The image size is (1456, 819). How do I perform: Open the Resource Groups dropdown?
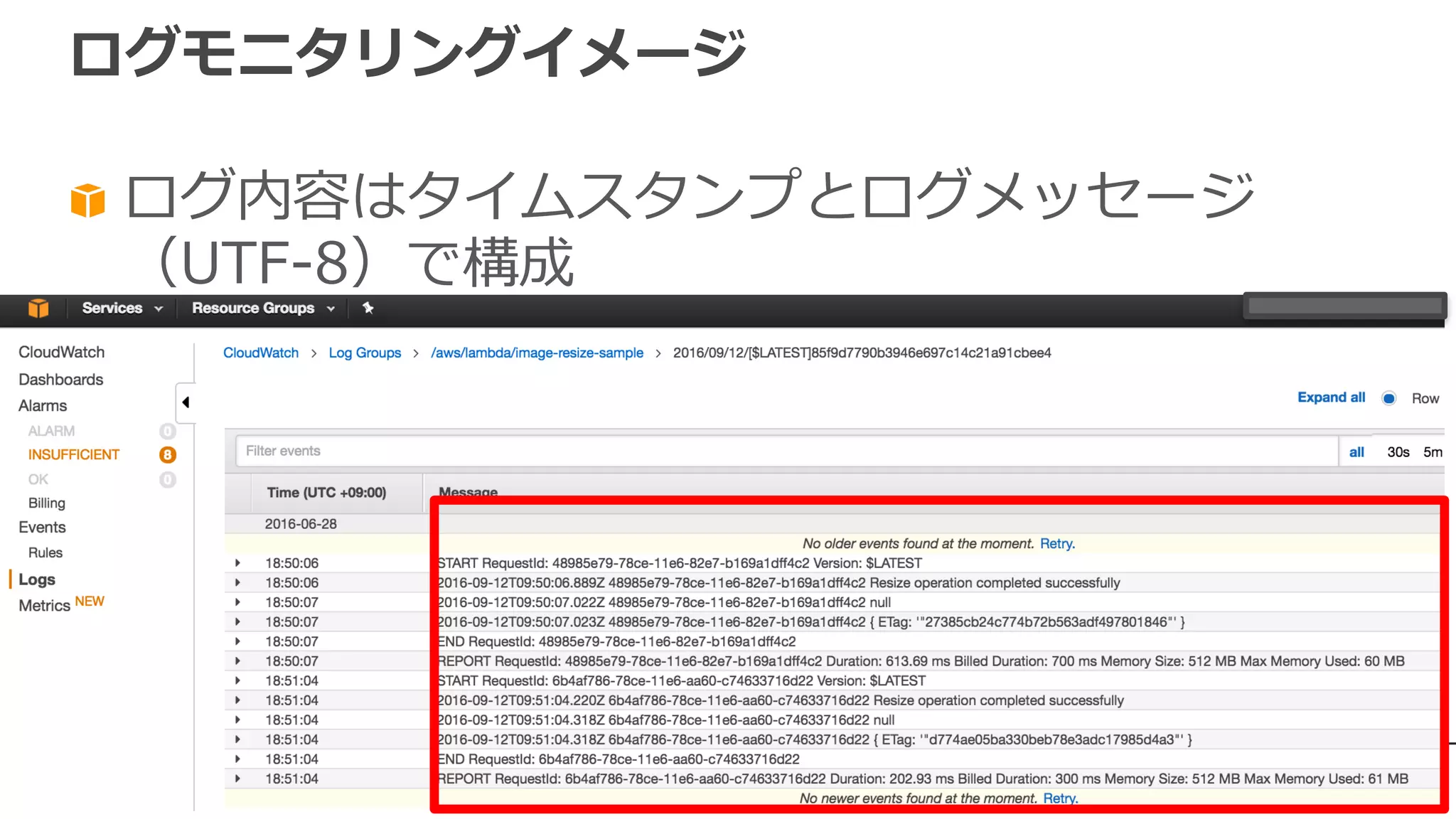(x=263, y=308)
